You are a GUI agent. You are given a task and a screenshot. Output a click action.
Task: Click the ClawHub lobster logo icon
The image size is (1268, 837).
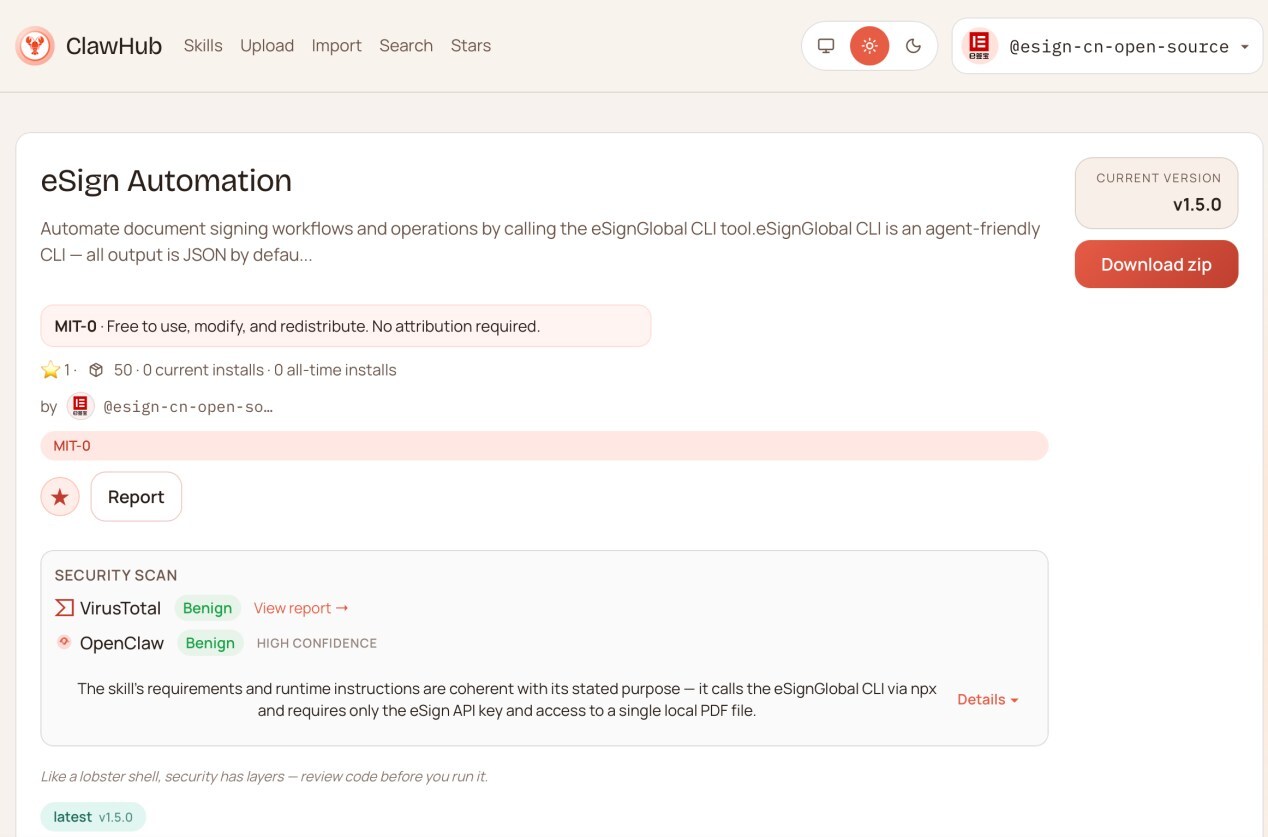[x=35, y=46]
